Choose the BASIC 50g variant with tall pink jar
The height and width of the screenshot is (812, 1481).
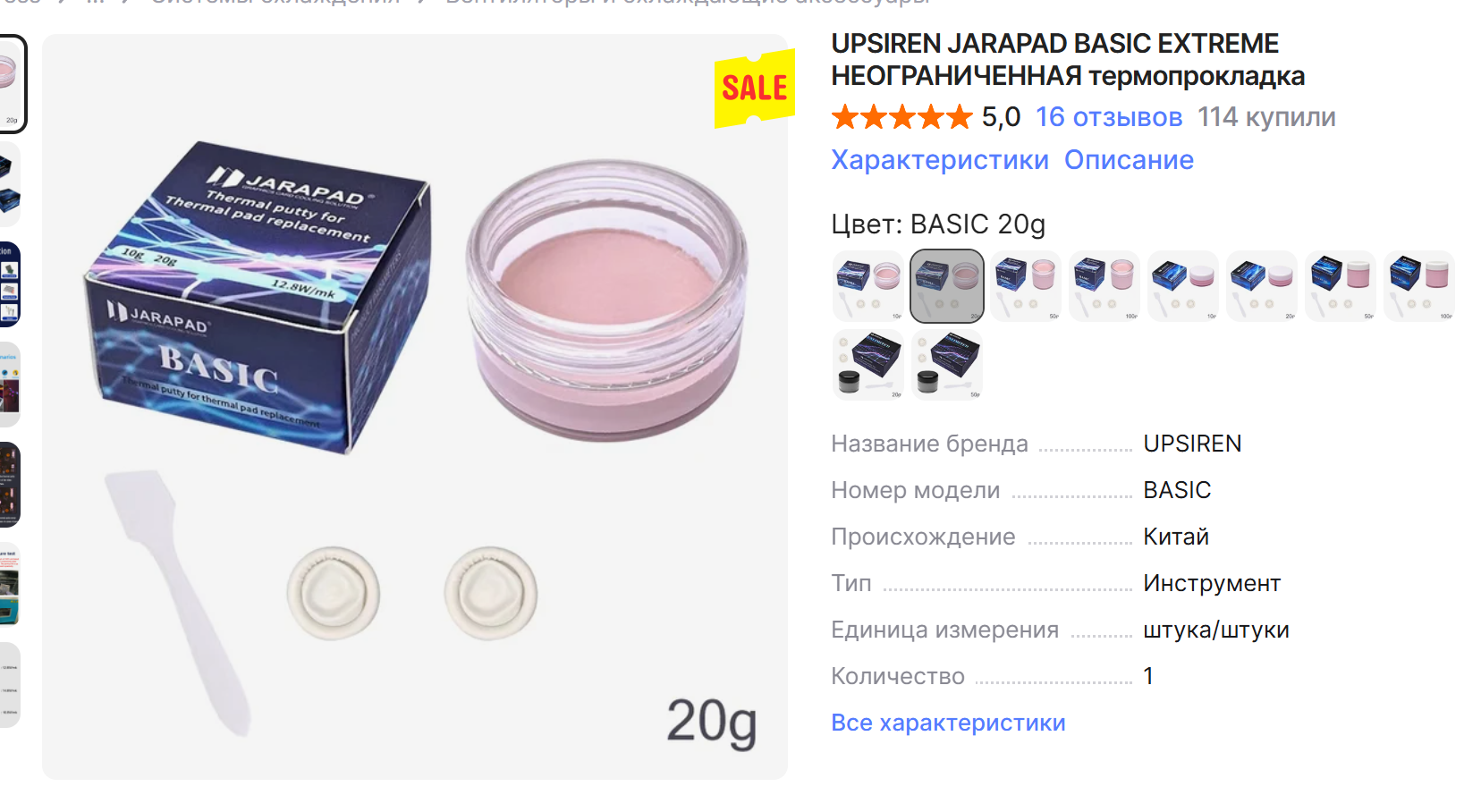(1025, 286)
